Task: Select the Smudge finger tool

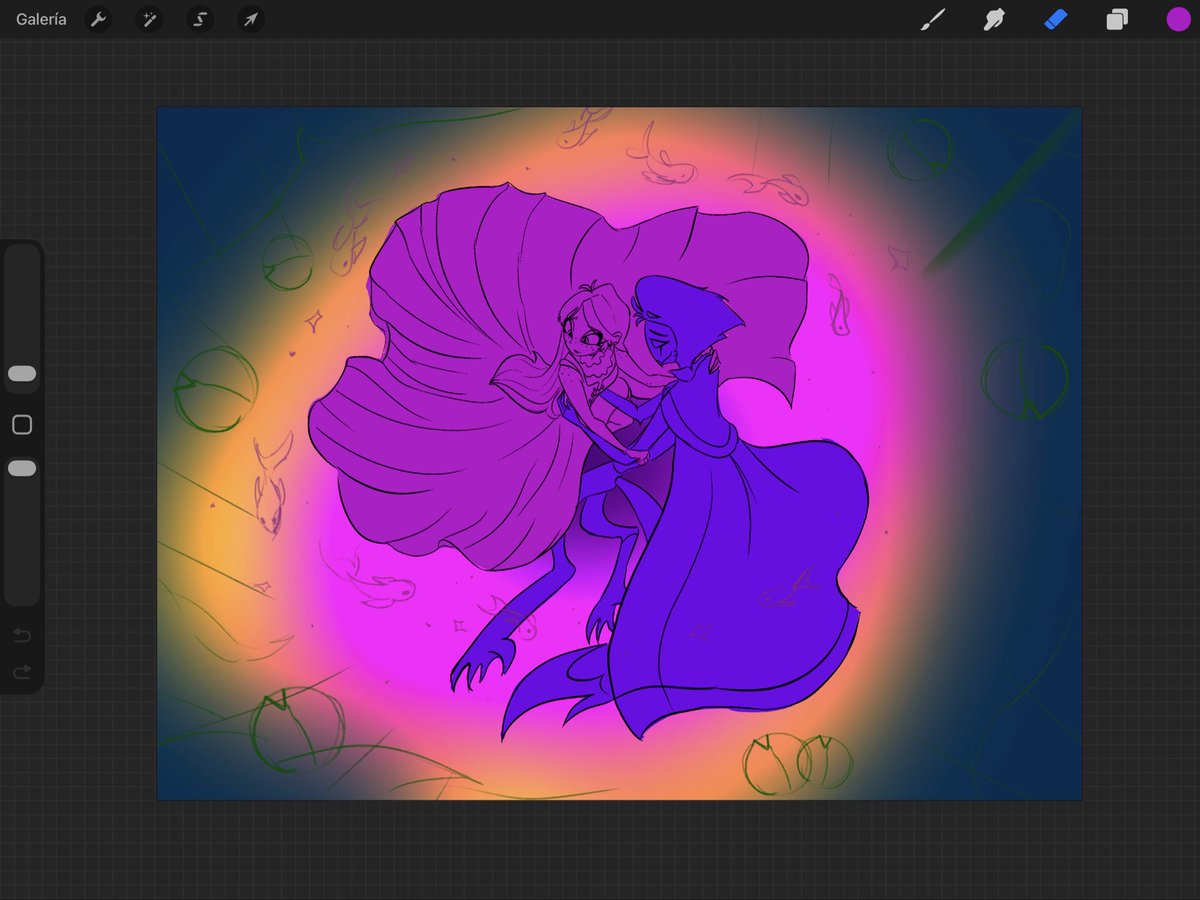Action: [x=994, y=19]
